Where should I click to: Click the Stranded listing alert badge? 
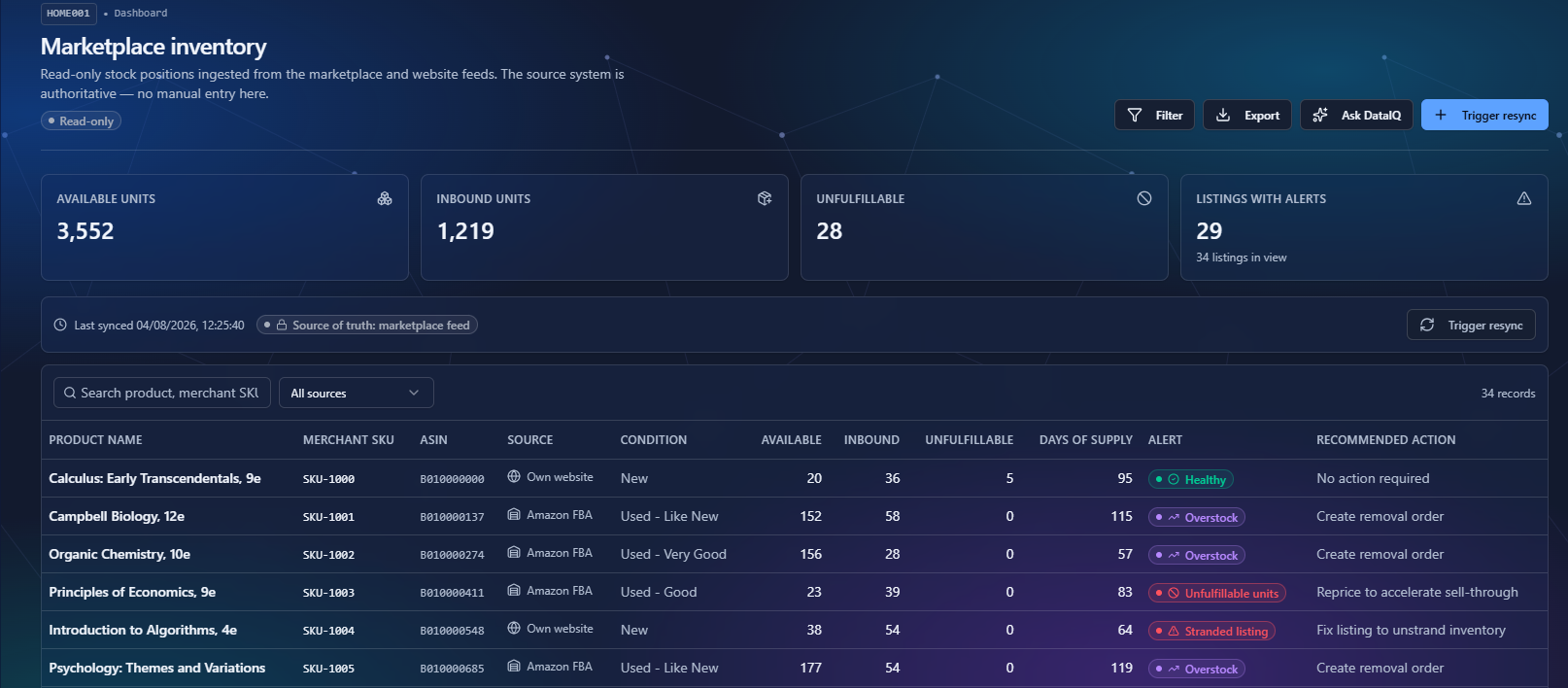coord(1211,631)
